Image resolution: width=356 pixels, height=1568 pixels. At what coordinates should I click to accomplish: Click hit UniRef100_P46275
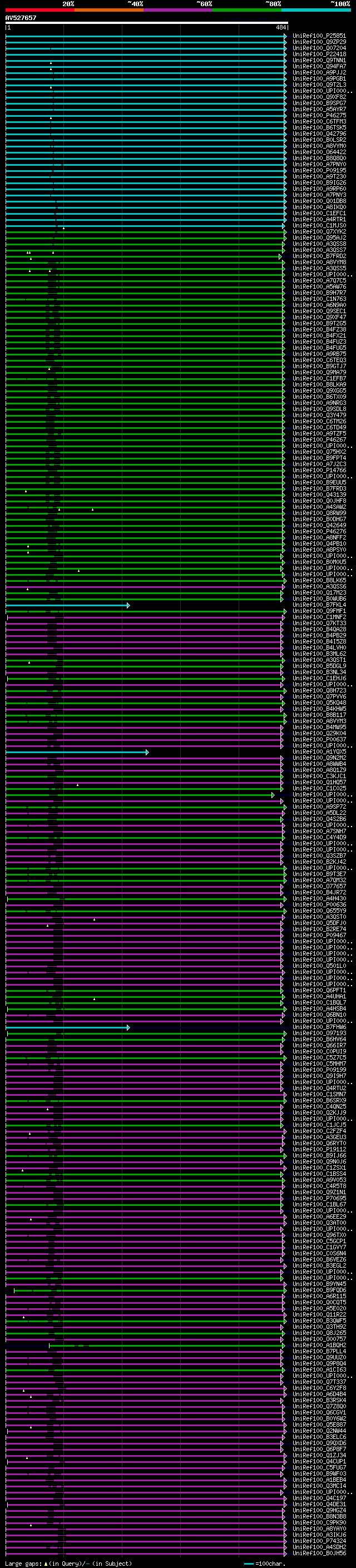click(x=319, y=116)
